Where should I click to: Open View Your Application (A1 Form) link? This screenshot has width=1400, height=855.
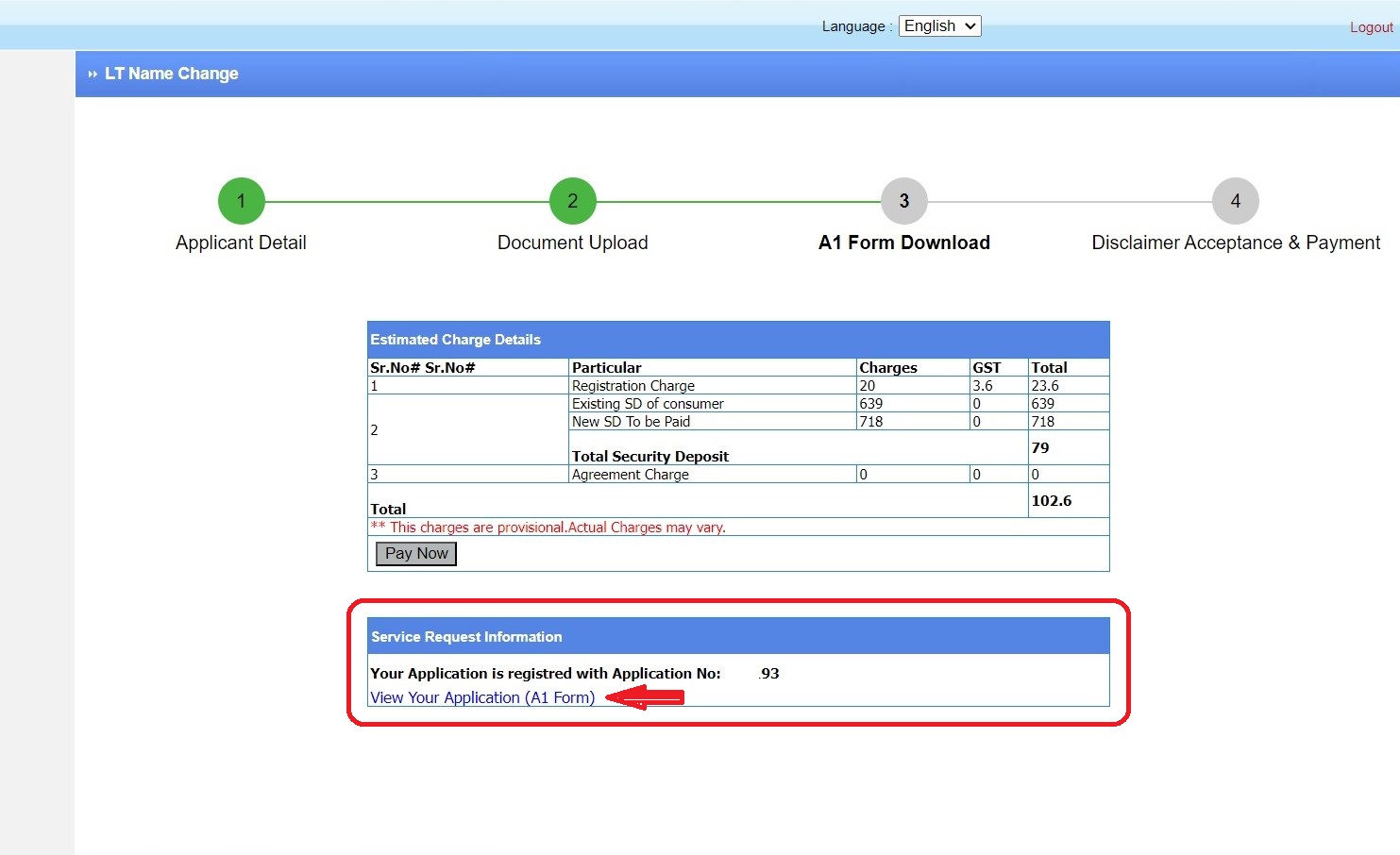click(482, 697)
